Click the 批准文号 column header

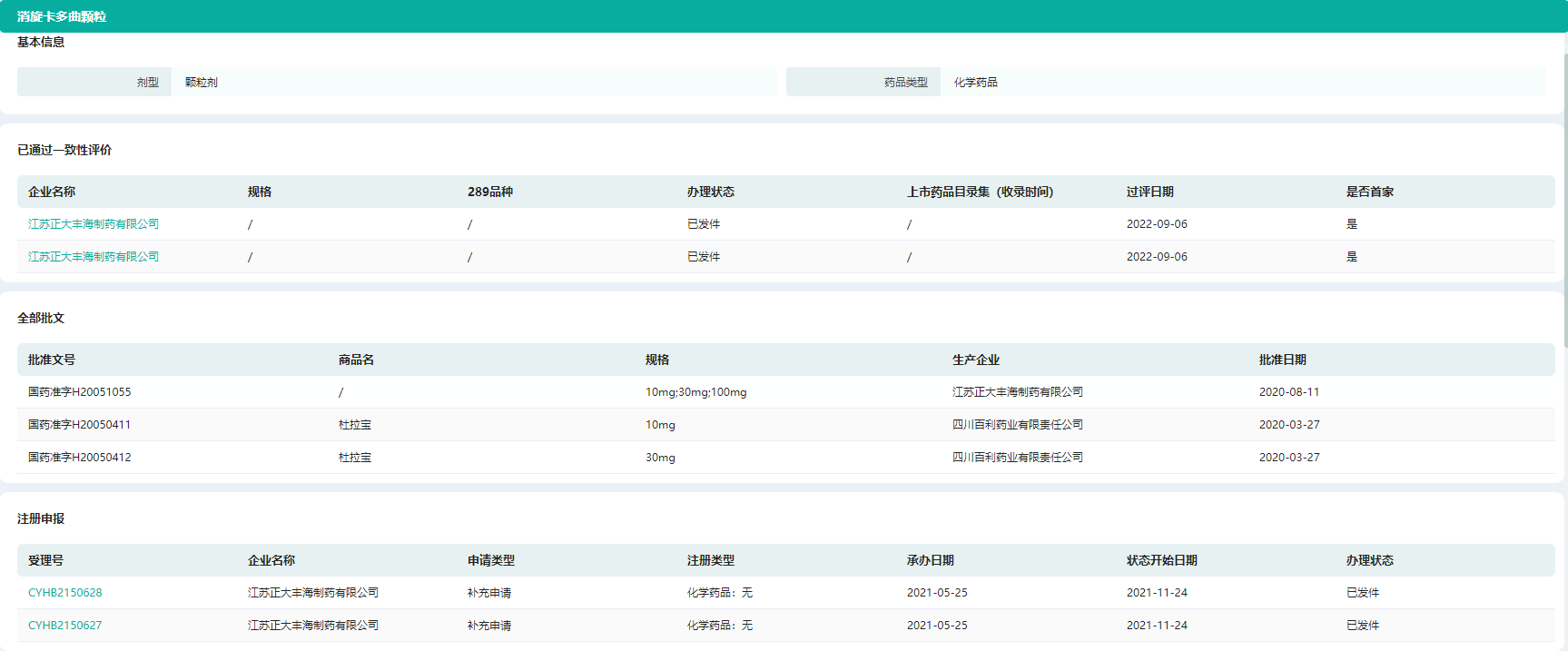[x=52, y=360]
